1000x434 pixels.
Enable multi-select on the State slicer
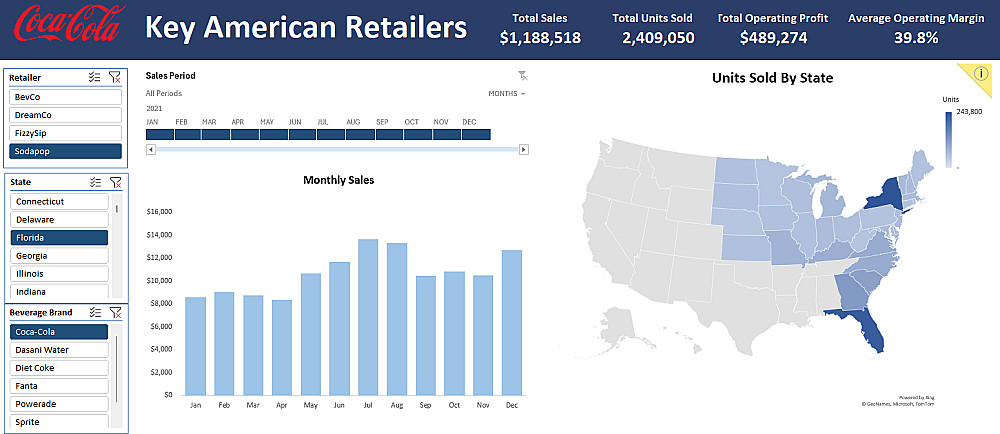tap(95, 182)
